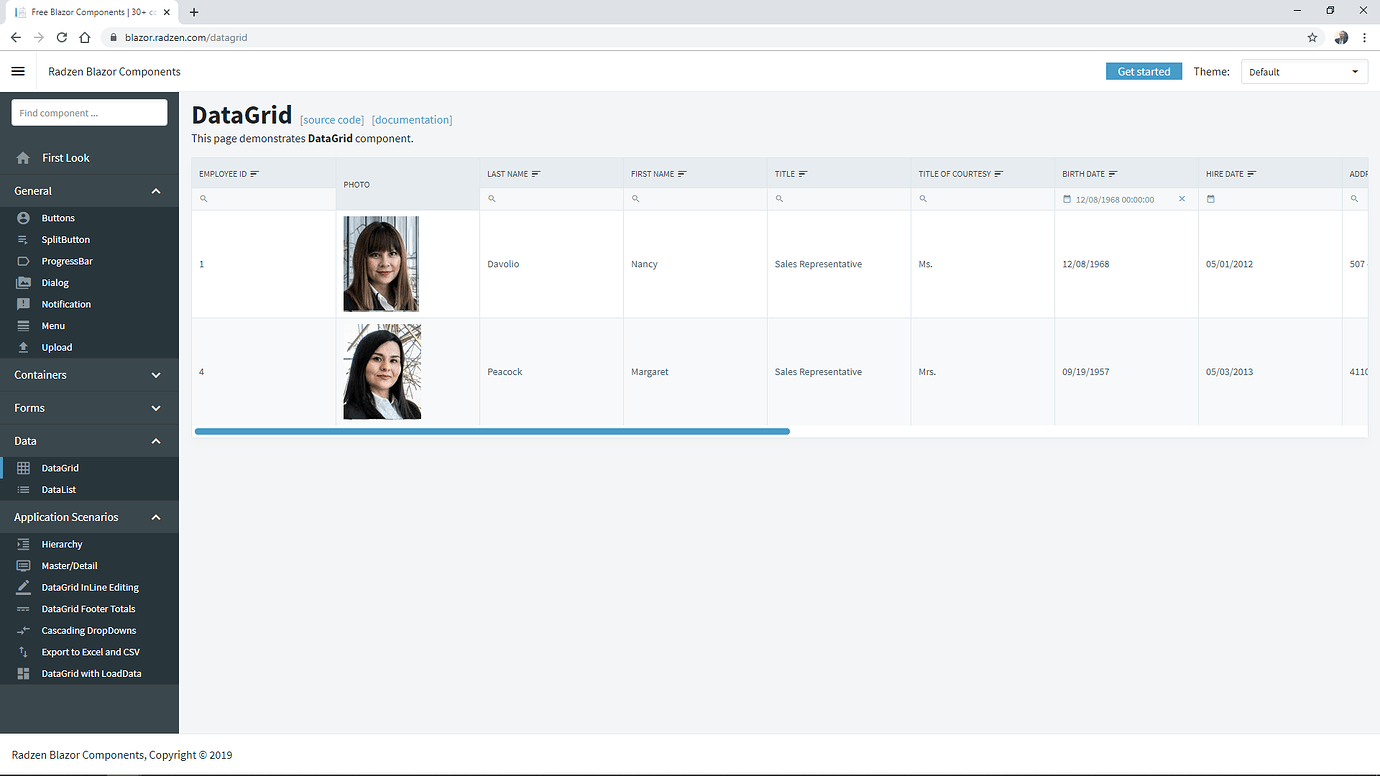Open Birth Date filter calendar icon
Screen dimensions: 1380x776
pyautogui.click(x=1067, y=199)
